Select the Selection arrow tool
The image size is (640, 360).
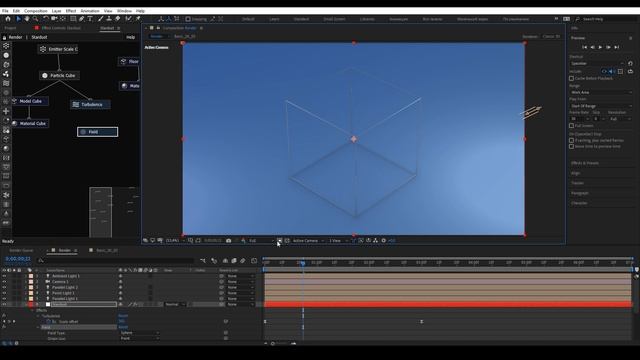pyautogui.click(x=18, y=19)
